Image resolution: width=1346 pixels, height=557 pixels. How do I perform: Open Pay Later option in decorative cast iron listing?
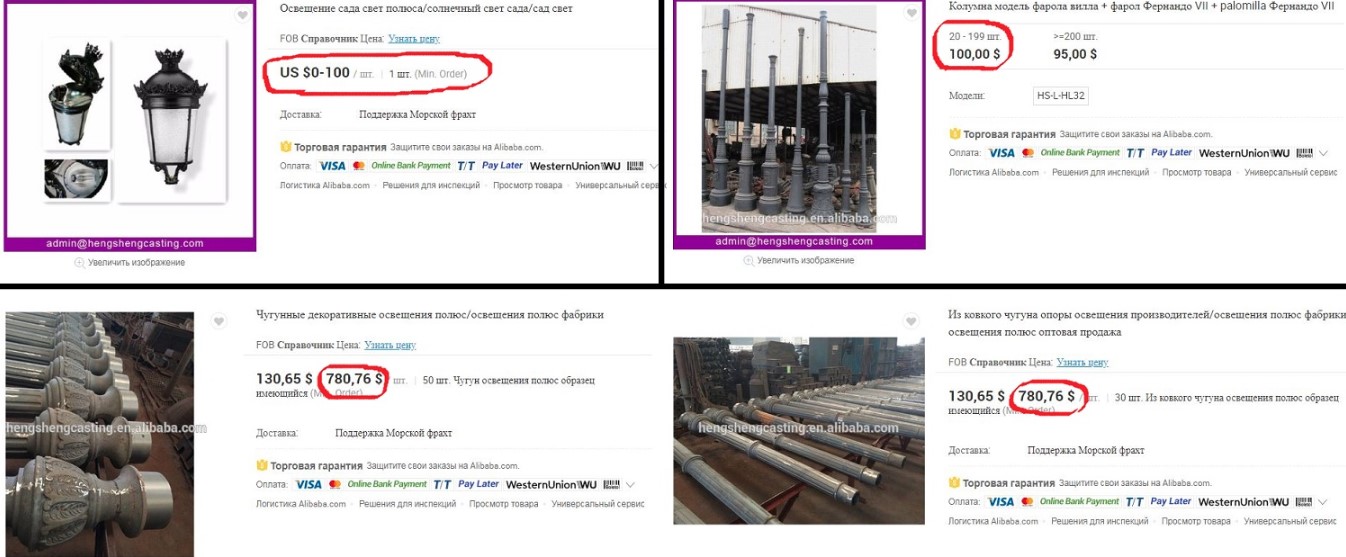pyautogui.click(x=479, y=484)
